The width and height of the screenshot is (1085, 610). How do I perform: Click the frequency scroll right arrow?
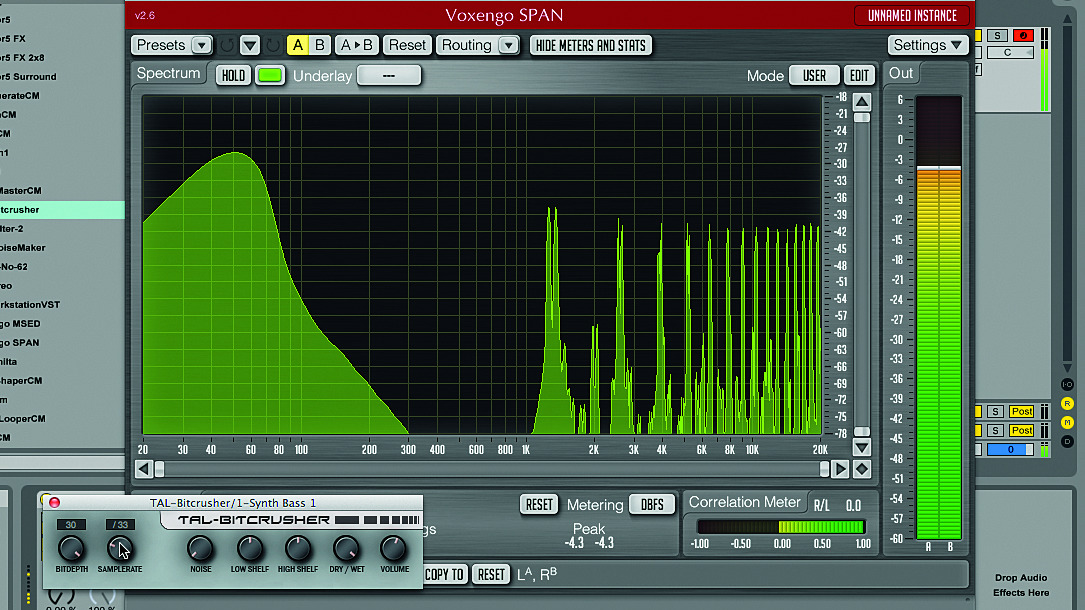840,469
